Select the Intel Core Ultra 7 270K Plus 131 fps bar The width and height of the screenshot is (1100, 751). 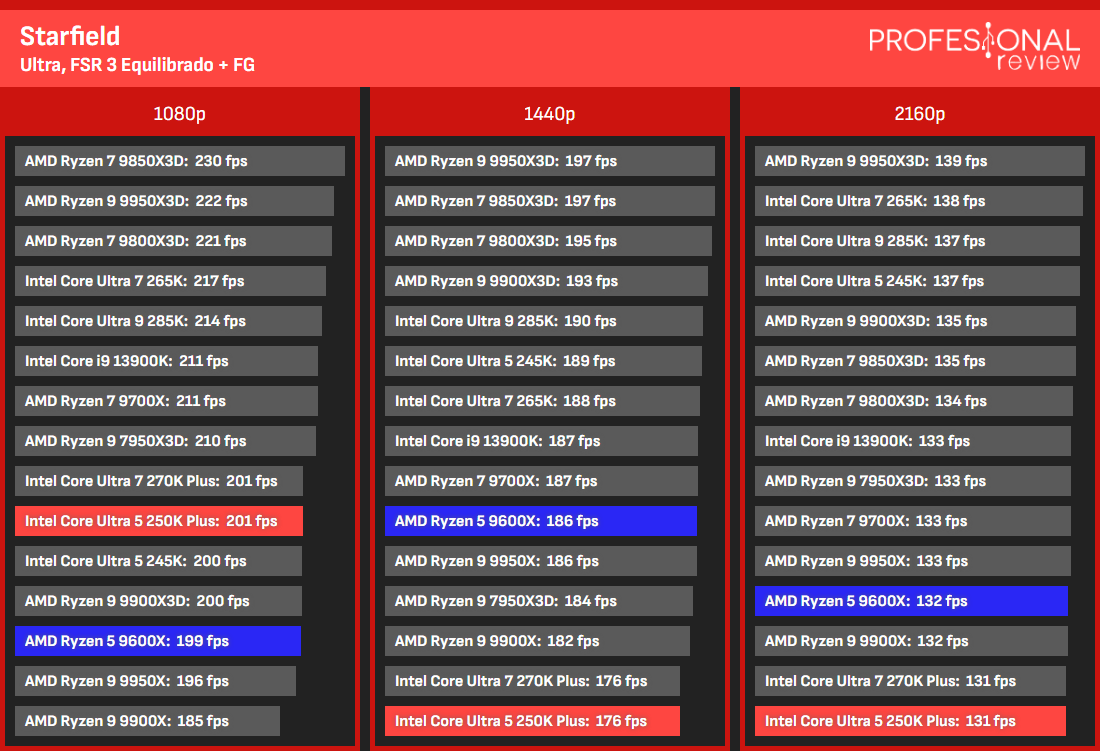(x=911, y=681)
